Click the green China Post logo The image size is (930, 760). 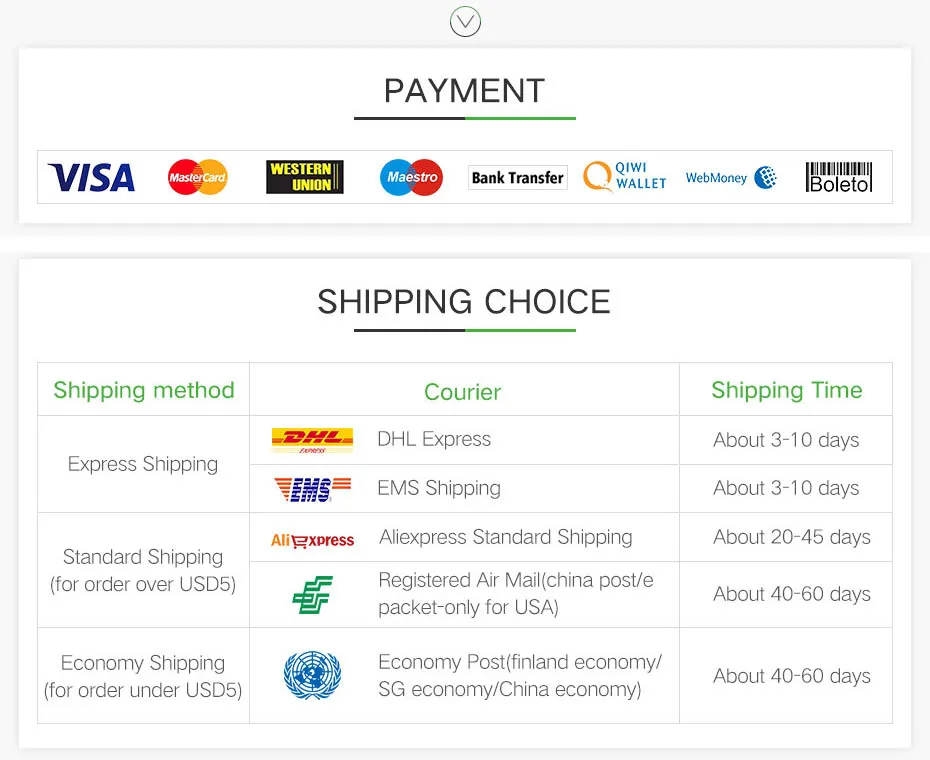click(x=312, y=594)
